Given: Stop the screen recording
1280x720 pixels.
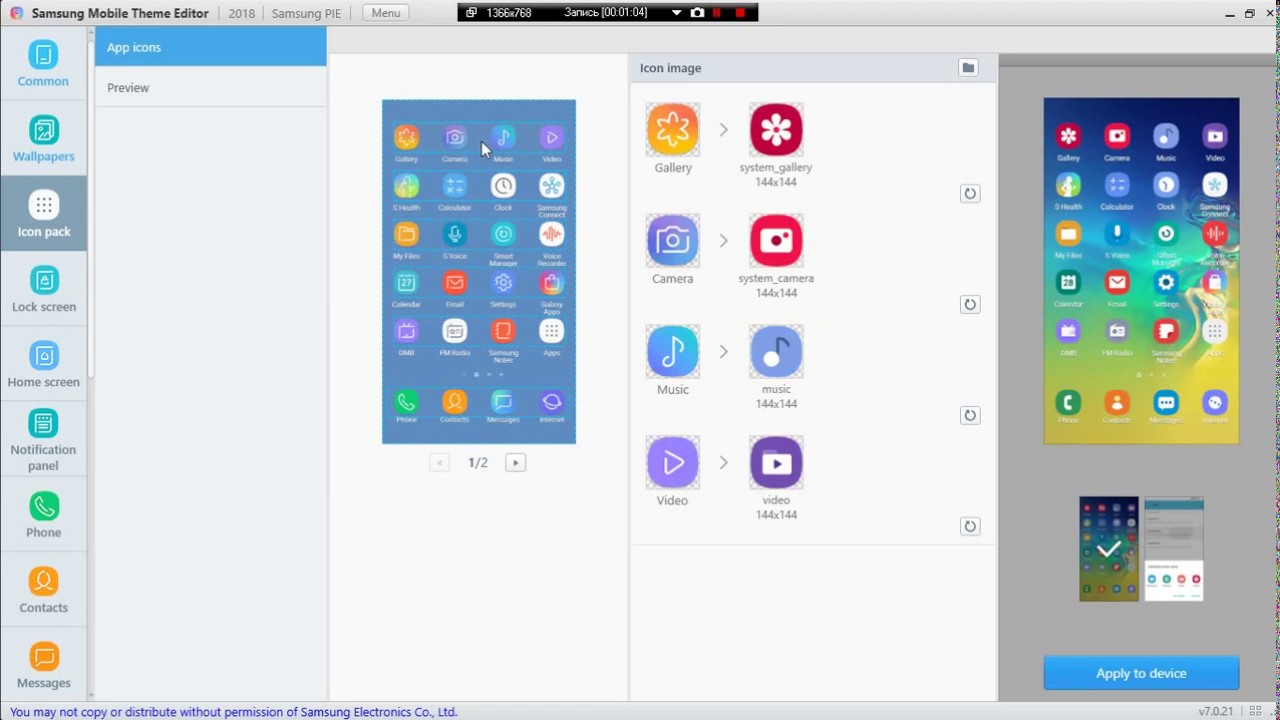Looking at the screenshot, I should [x=740, y=13].
